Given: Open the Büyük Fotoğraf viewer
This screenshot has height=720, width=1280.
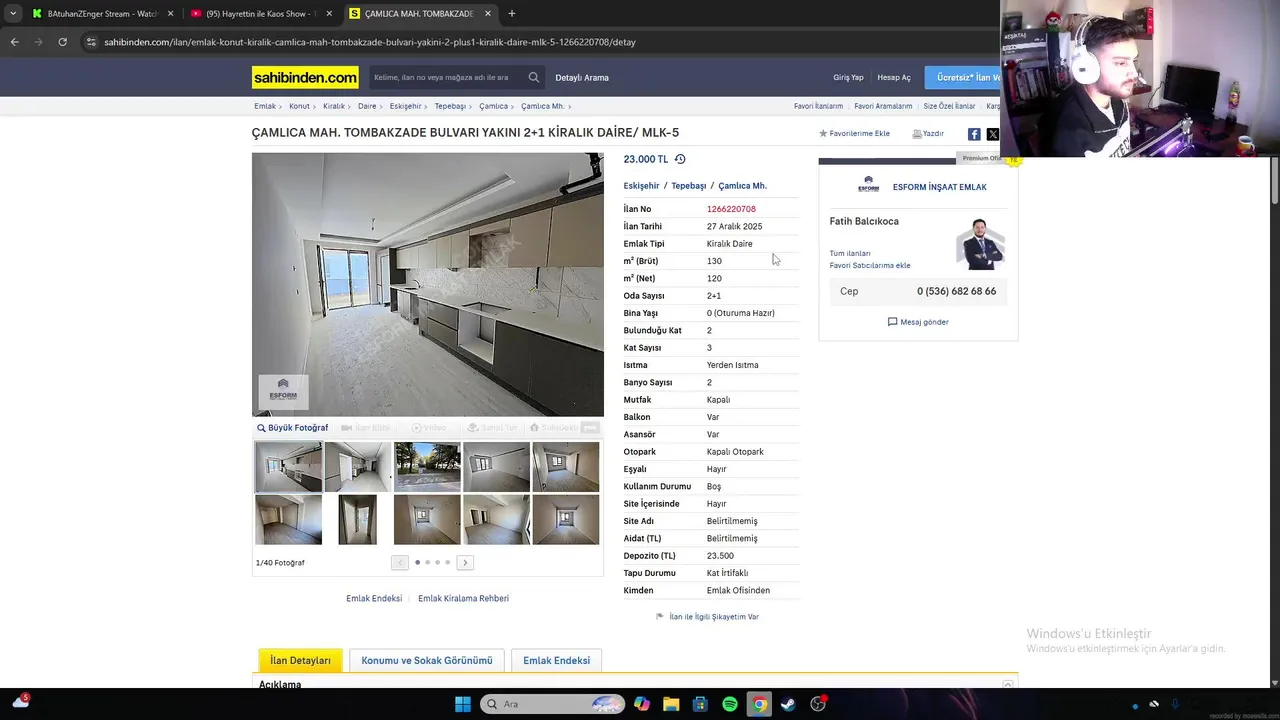Looking at the screenshot, I should (292, 428).
